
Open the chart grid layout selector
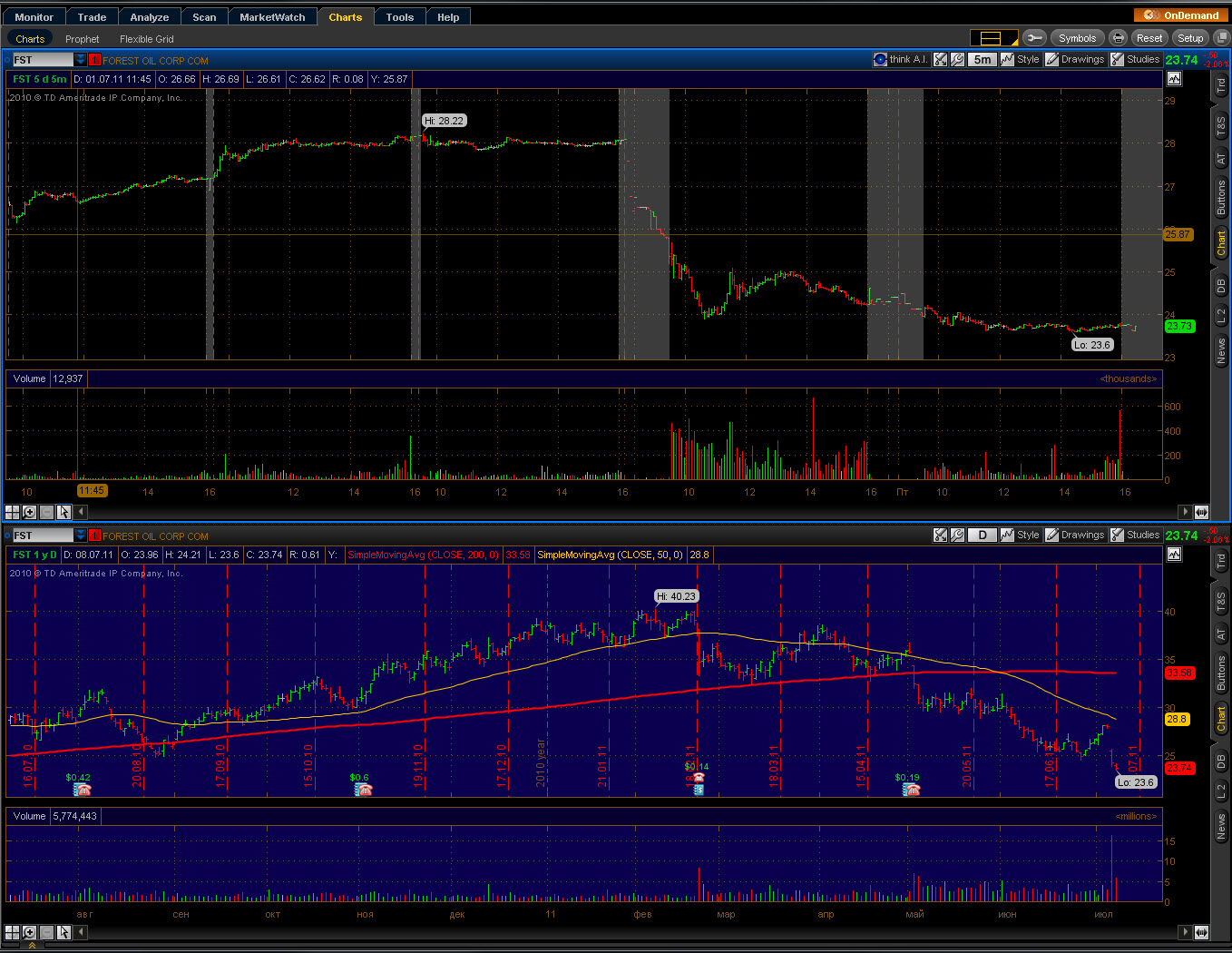(x=994, y=38)
